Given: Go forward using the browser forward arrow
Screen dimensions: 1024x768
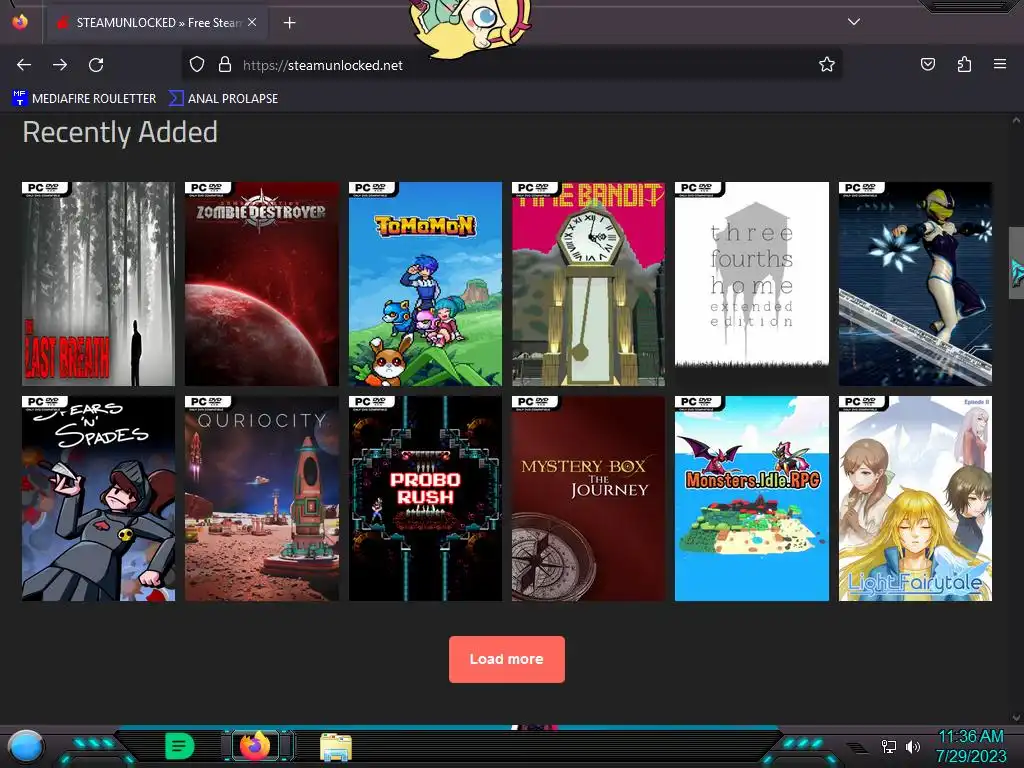Looking at the screenshot, I should coord(60,65).
